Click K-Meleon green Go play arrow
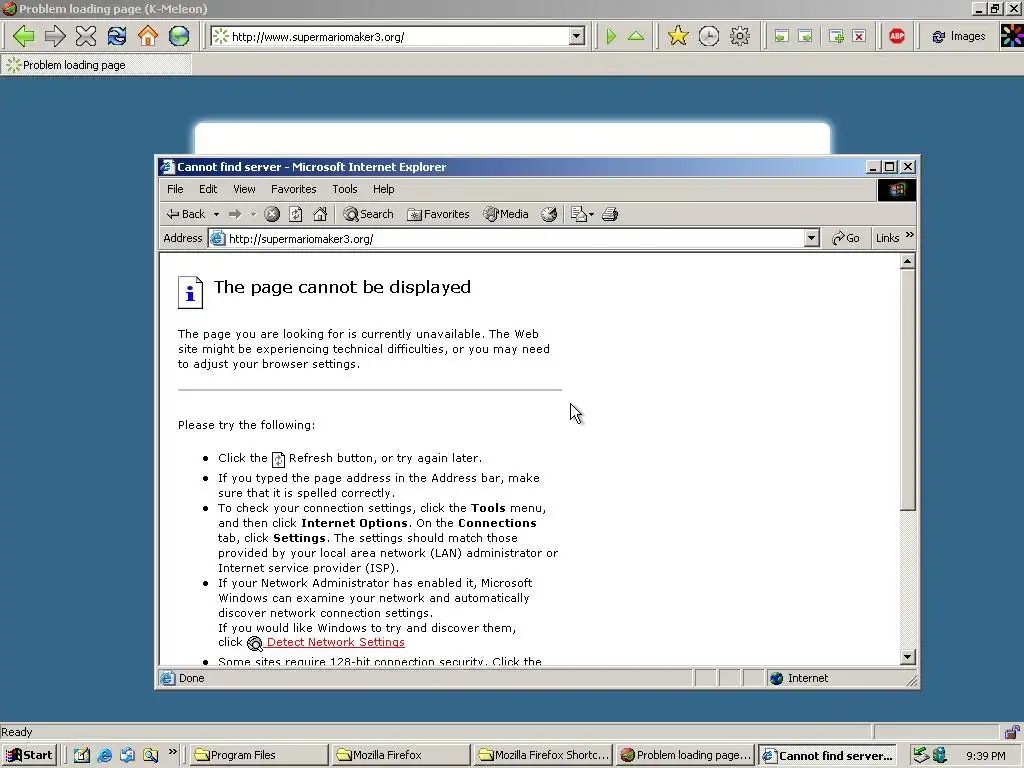Viewport: 1024px width, 768px height. pyautogui.click(x=611, y=36)
